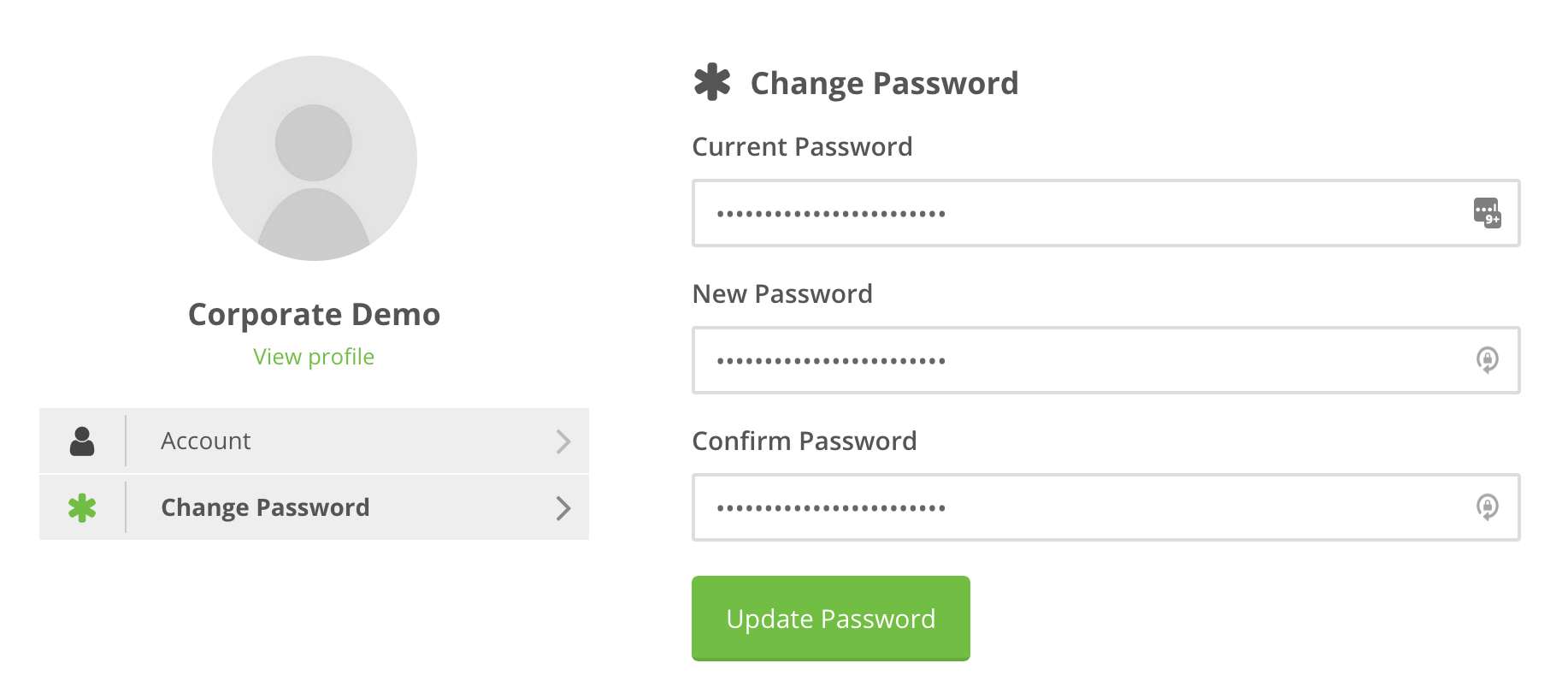Focus the Confirm Password input field
The height and width of the screenshot is (681, 1568).
1077,507
